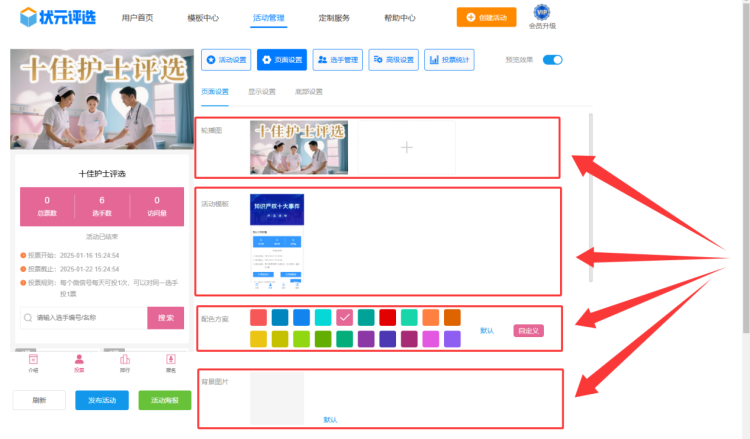Tap the 介绍 icon in preview
The height and width of the screenshot is (439, 750).
(33, 361)
